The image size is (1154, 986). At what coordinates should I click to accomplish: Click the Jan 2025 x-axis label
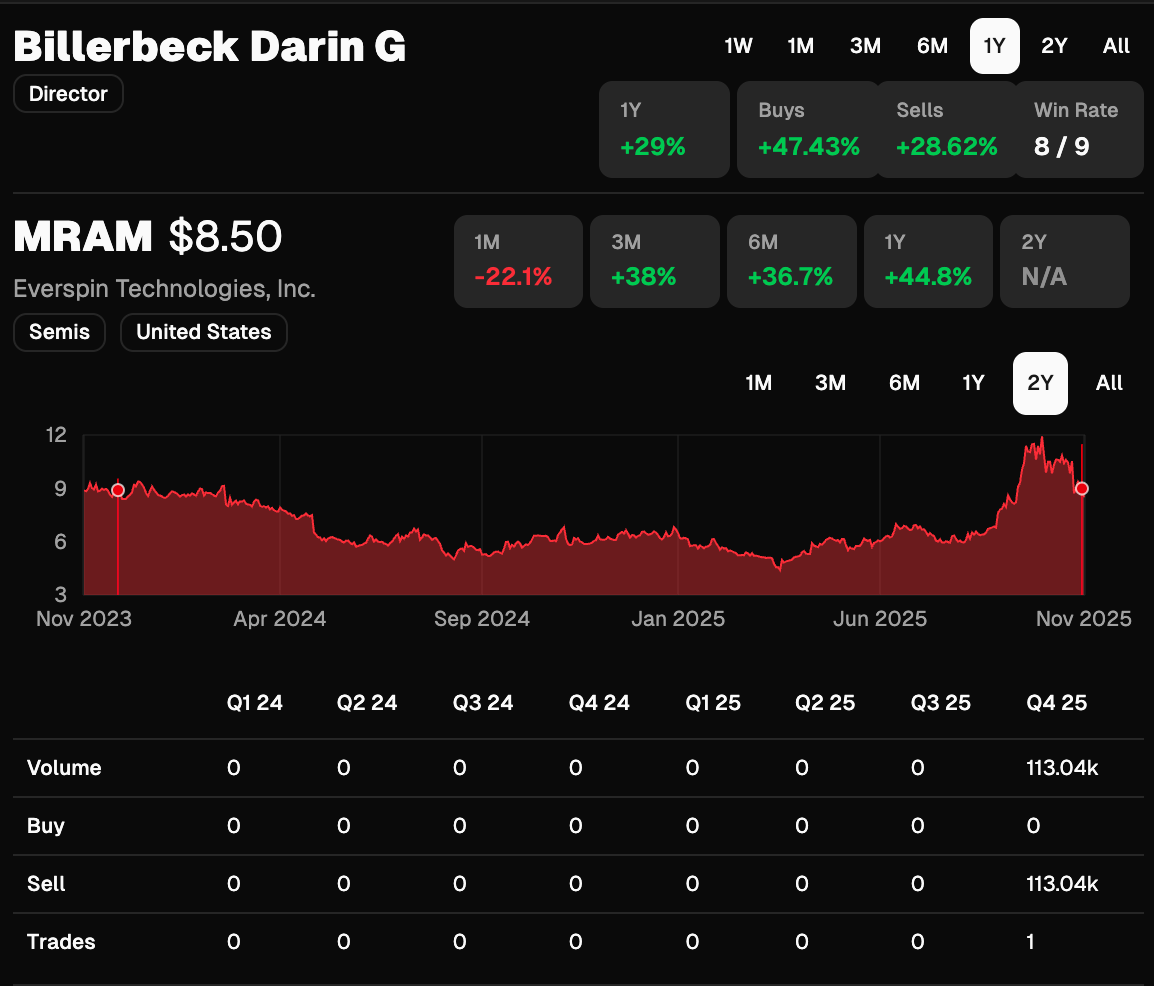pyautogui.click(x=678, y=619)
